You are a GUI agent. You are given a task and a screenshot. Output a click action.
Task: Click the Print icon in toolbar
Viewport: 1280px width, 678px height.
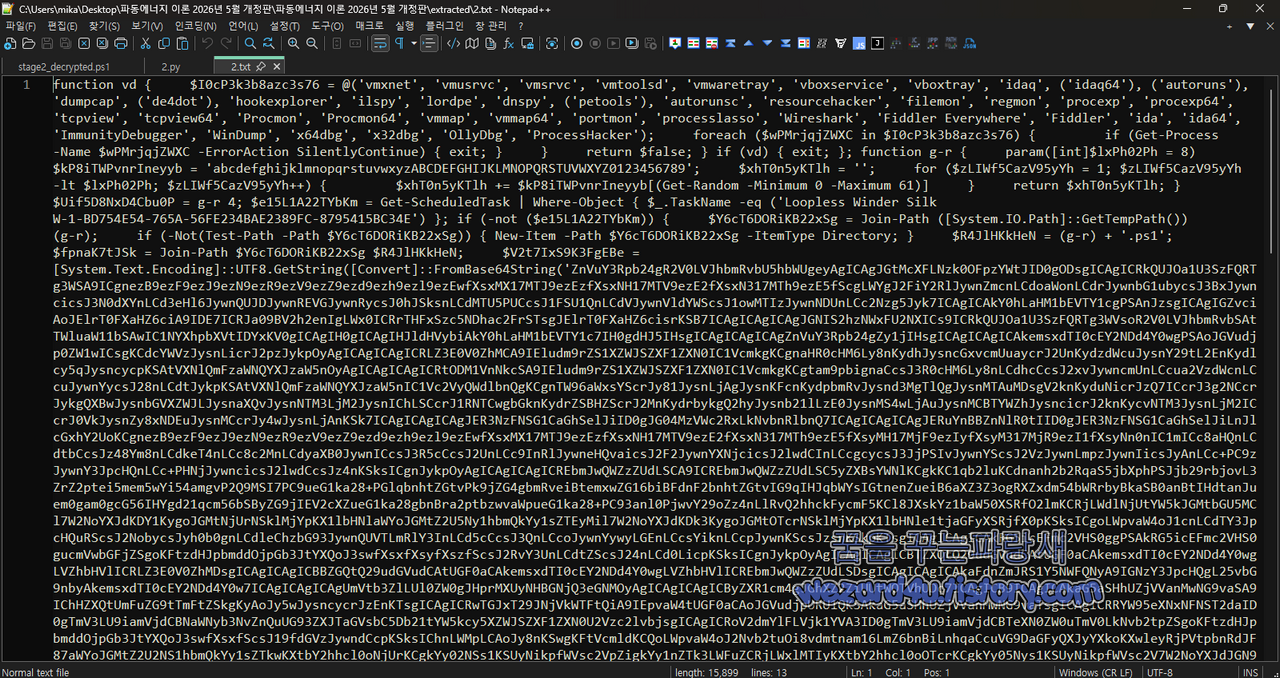121,43
